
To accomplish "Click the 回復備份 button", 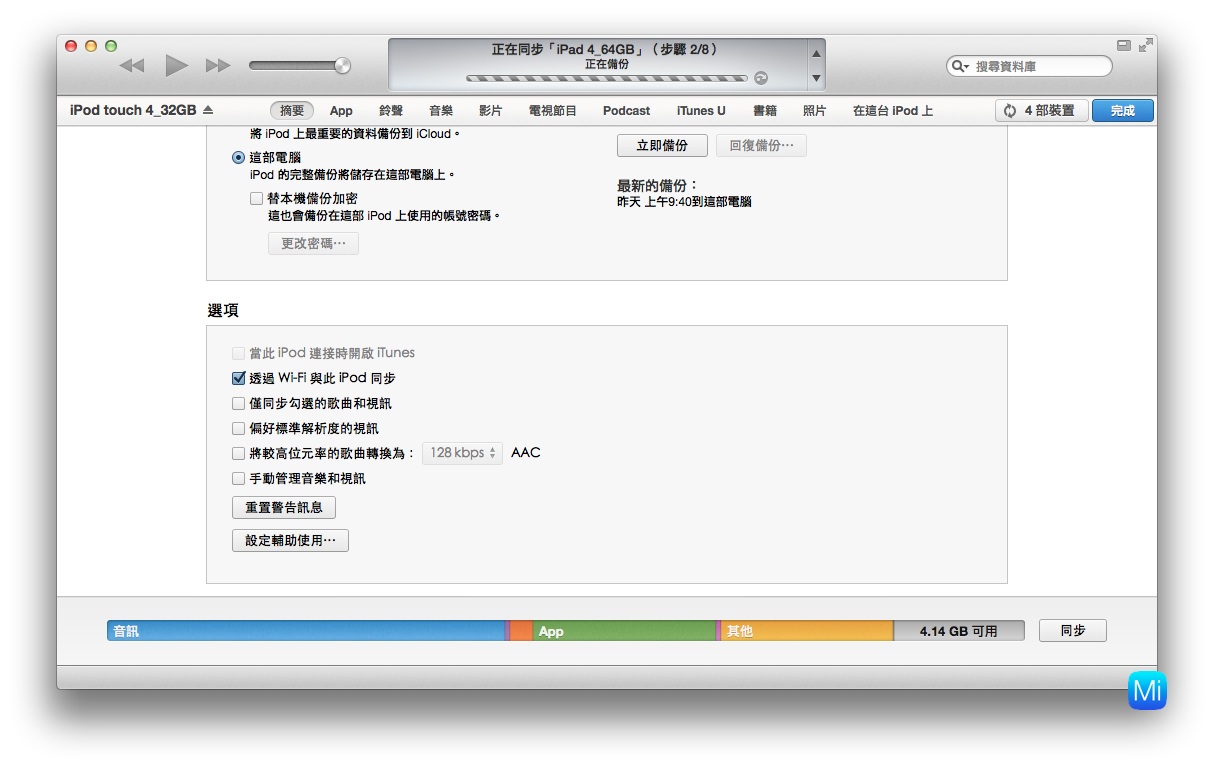I will tap(761, 145).
